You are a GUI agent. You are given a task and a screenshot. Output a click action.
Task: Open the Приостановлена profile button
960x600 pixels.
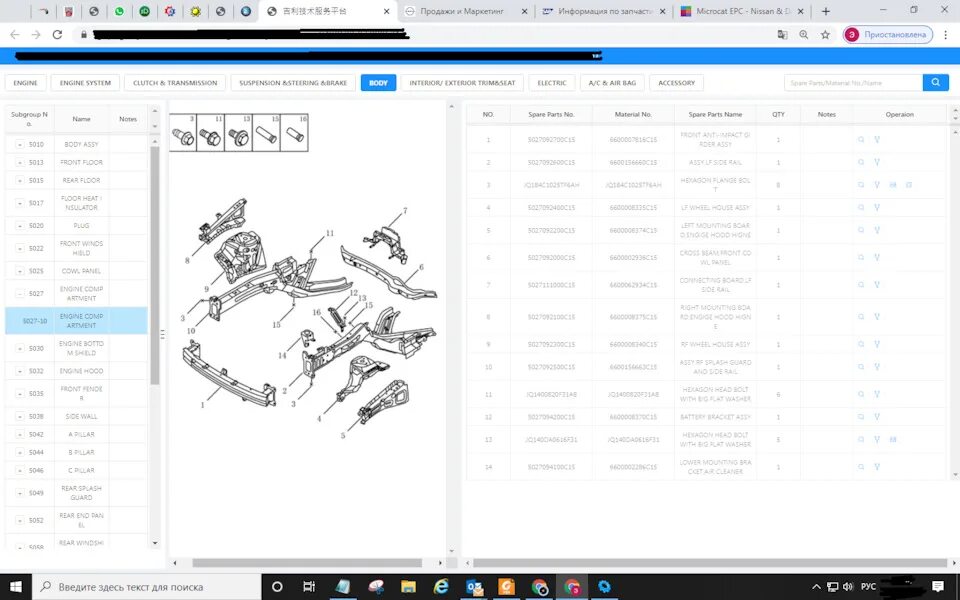tap(888, 35)
